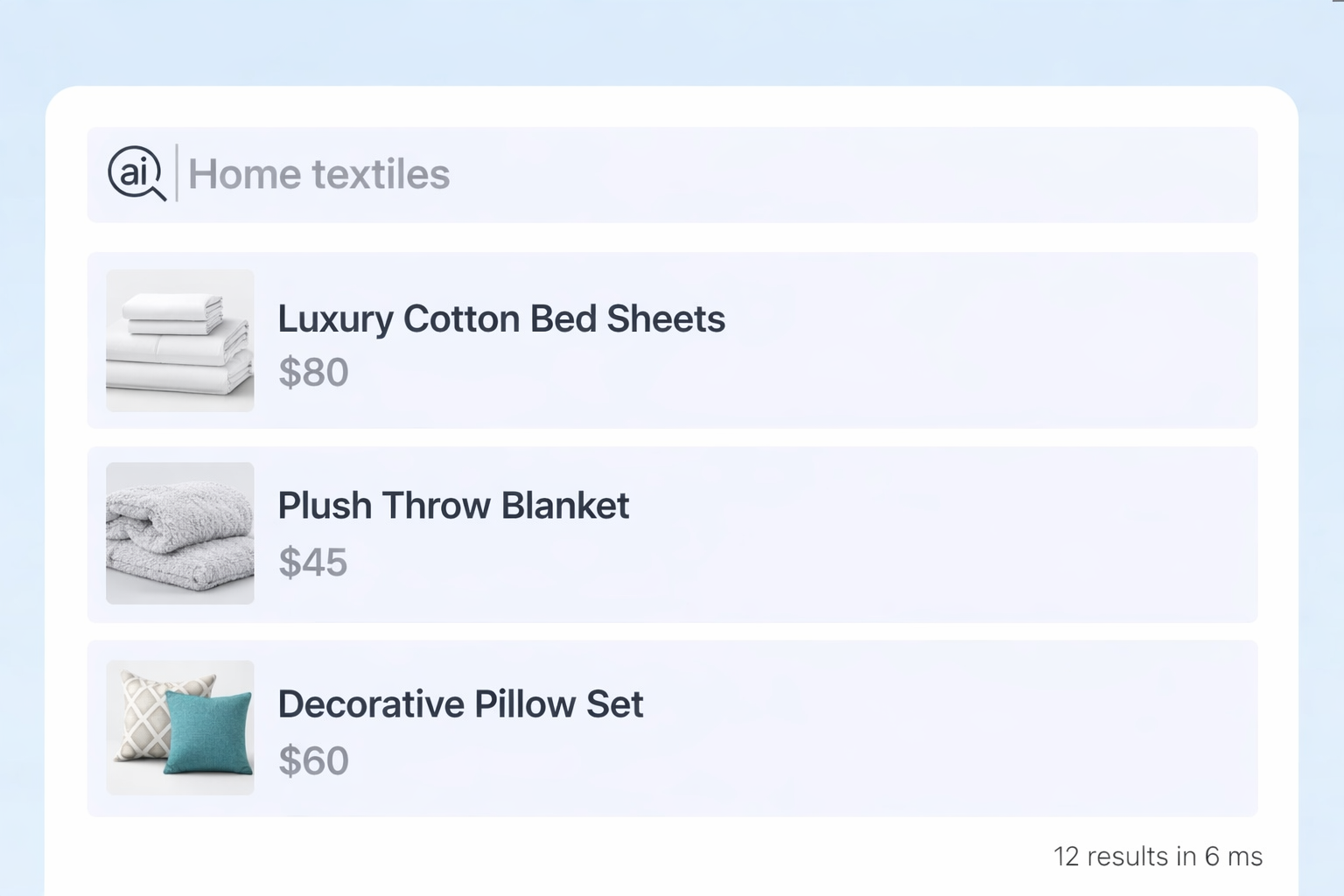Image resolution: width=1344 pixels, height=896 pixels.
Task: Click the AI search magnifier icon
Action: point(136,172)
